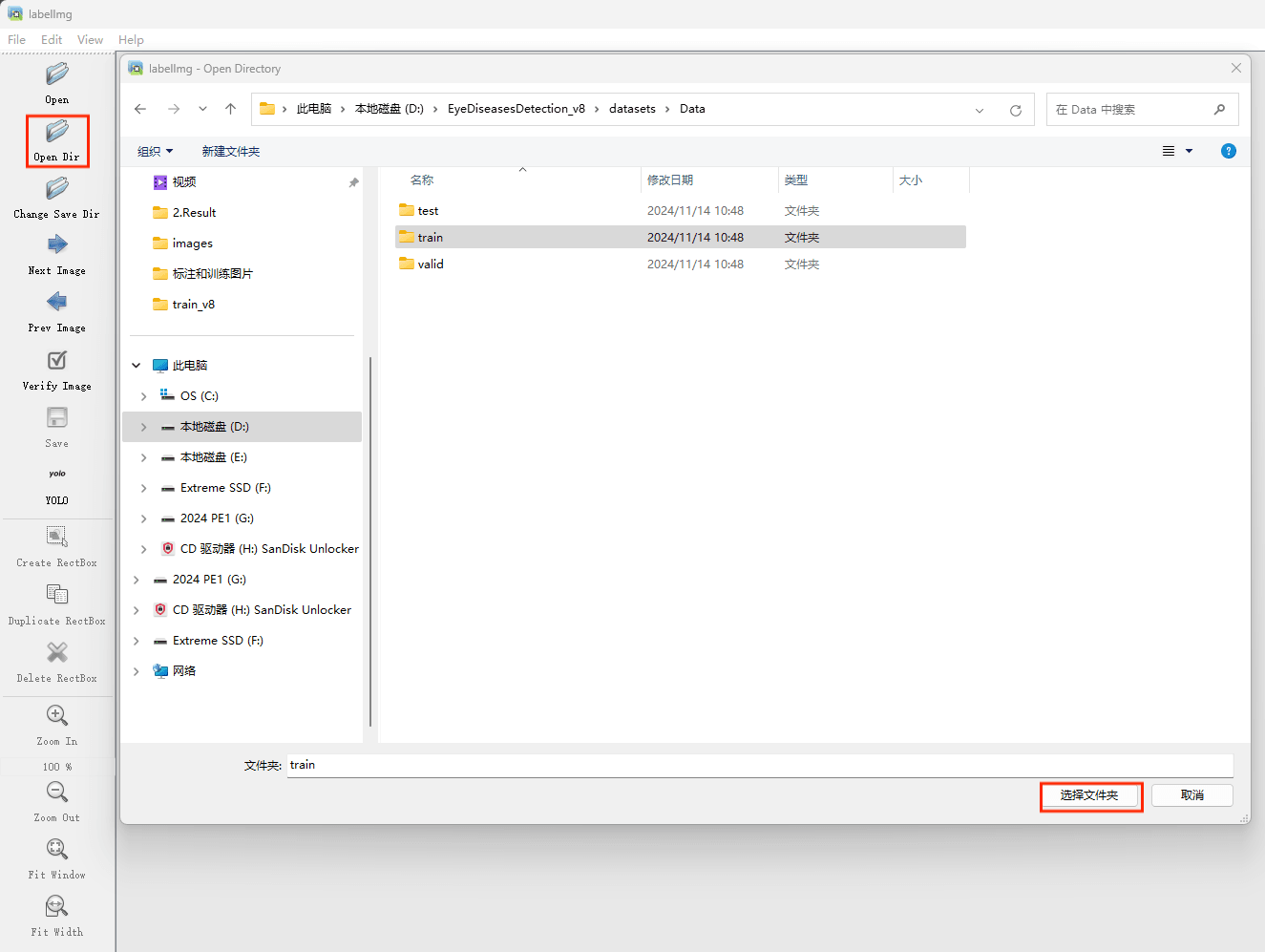Click the 100 % zoom value box

tap(57, 767)
